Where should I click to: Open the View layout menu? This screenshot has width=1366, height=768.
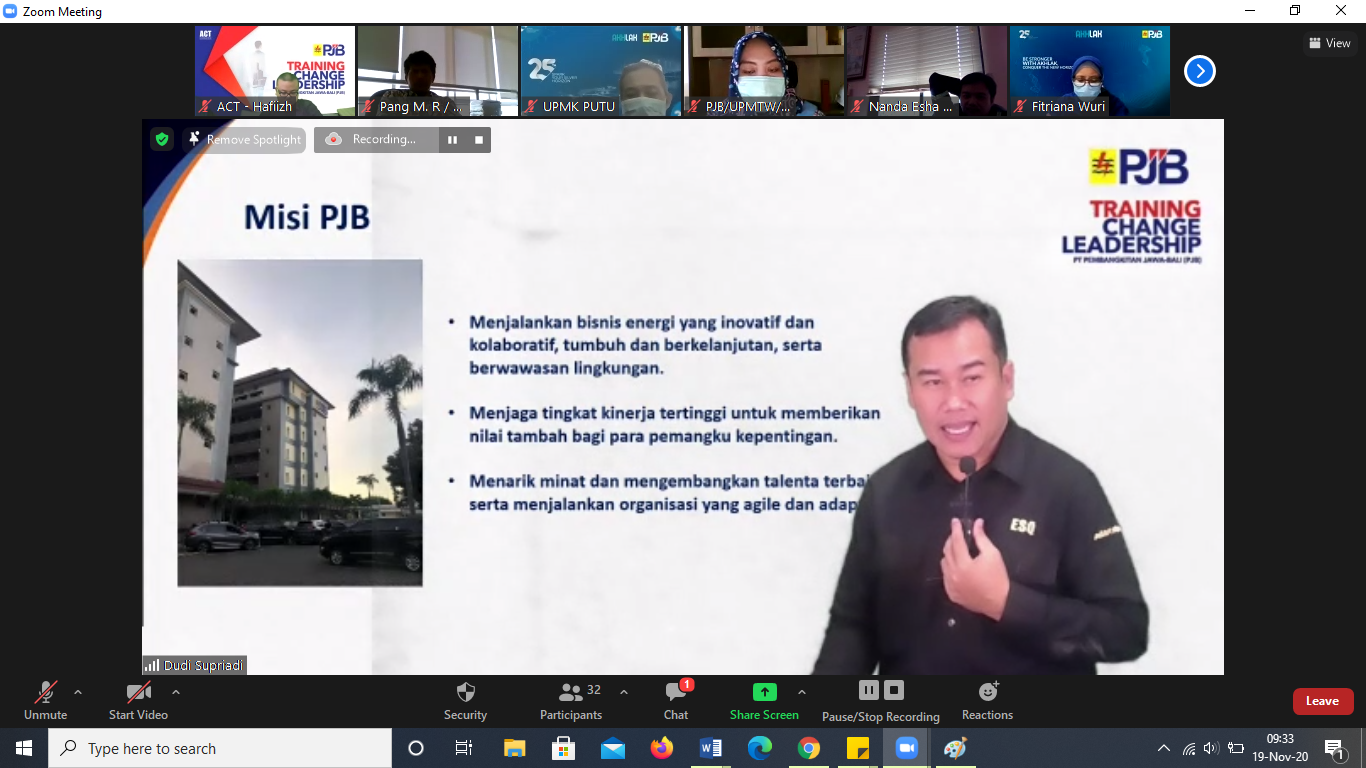click(1329, 43)
